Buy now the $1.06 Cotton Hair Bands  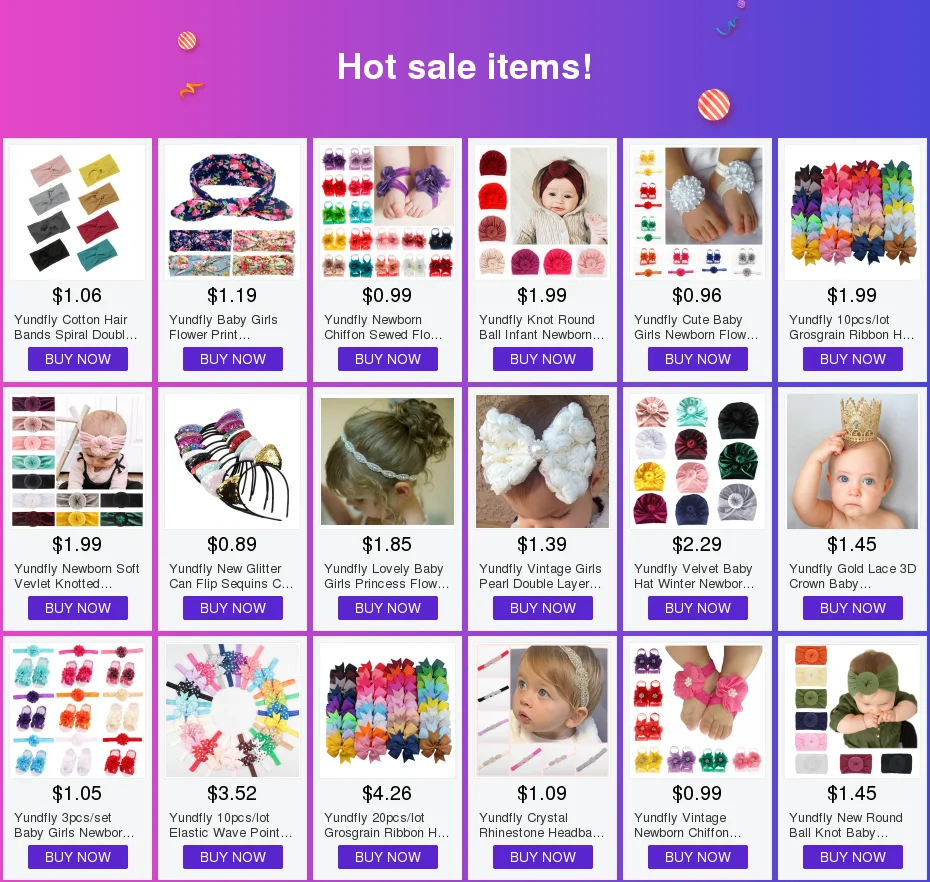click(78, 359)
